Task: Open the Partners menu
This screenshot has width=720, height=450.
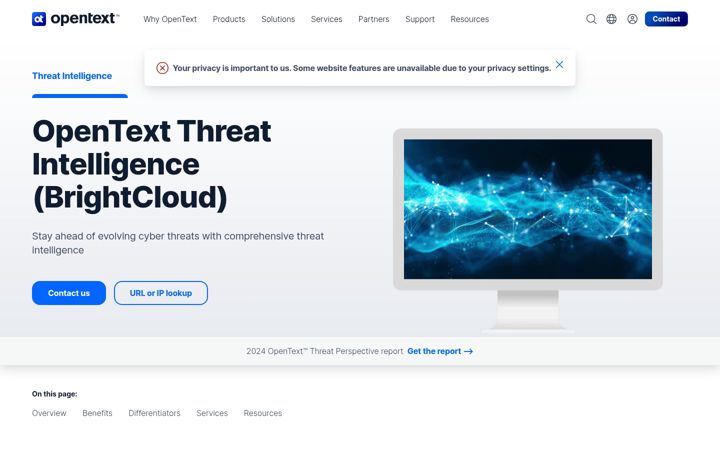Action: coord(374,19)
